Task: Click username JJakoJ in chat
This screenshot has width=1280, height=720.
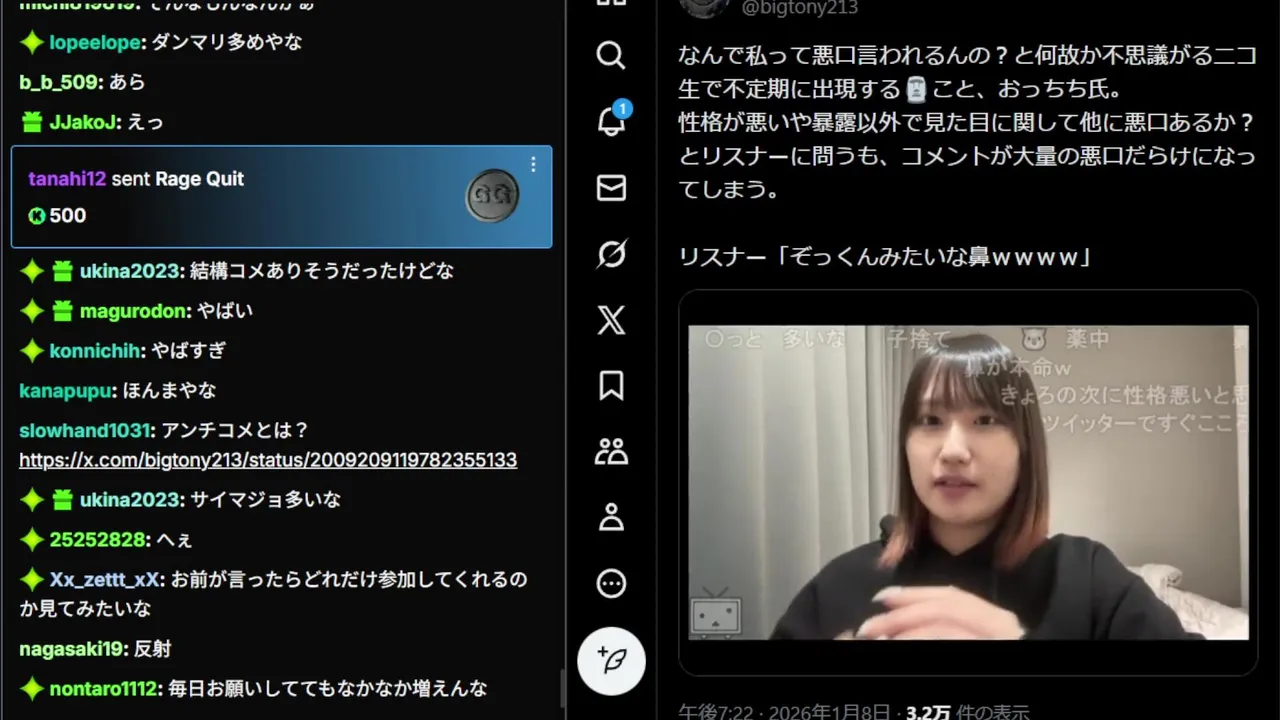Action: pyautogui.click(x=83, y=122)
